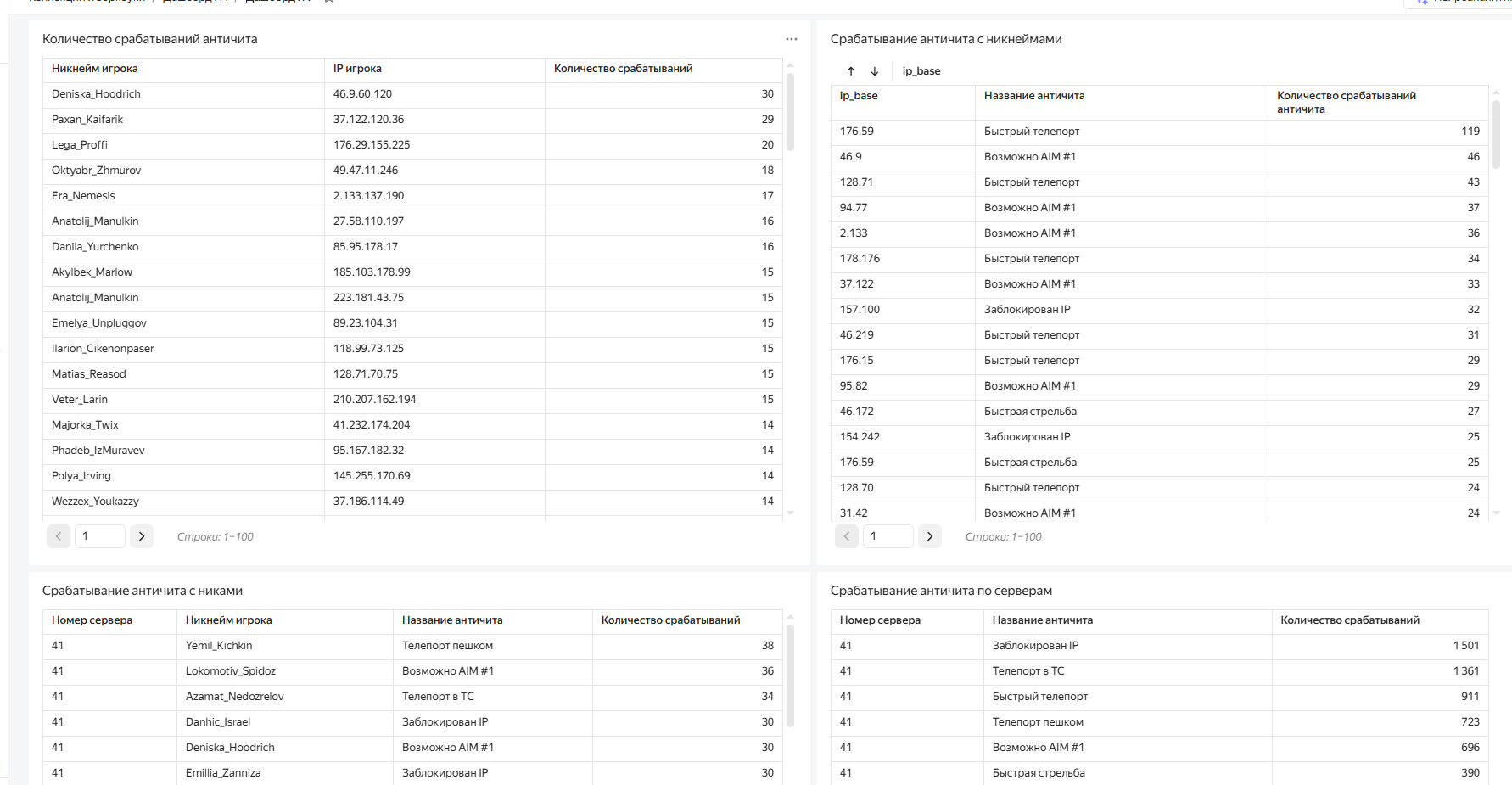Image resolution: width=1512 pixels, height=785 pixels.
Task: Click the vertical scrollbar of the ip_base table
Action: (x=1496, y=136)
